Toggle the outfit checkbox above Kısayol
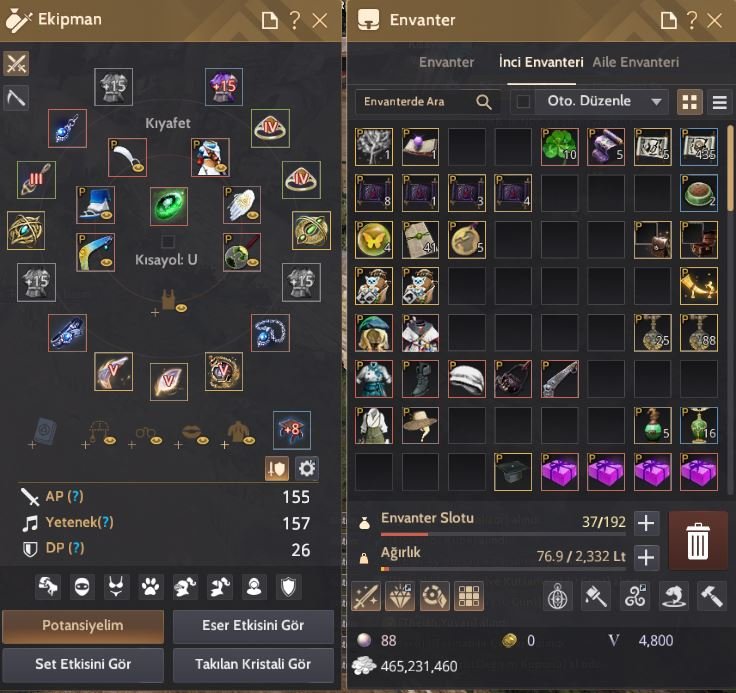 [168, 241]
